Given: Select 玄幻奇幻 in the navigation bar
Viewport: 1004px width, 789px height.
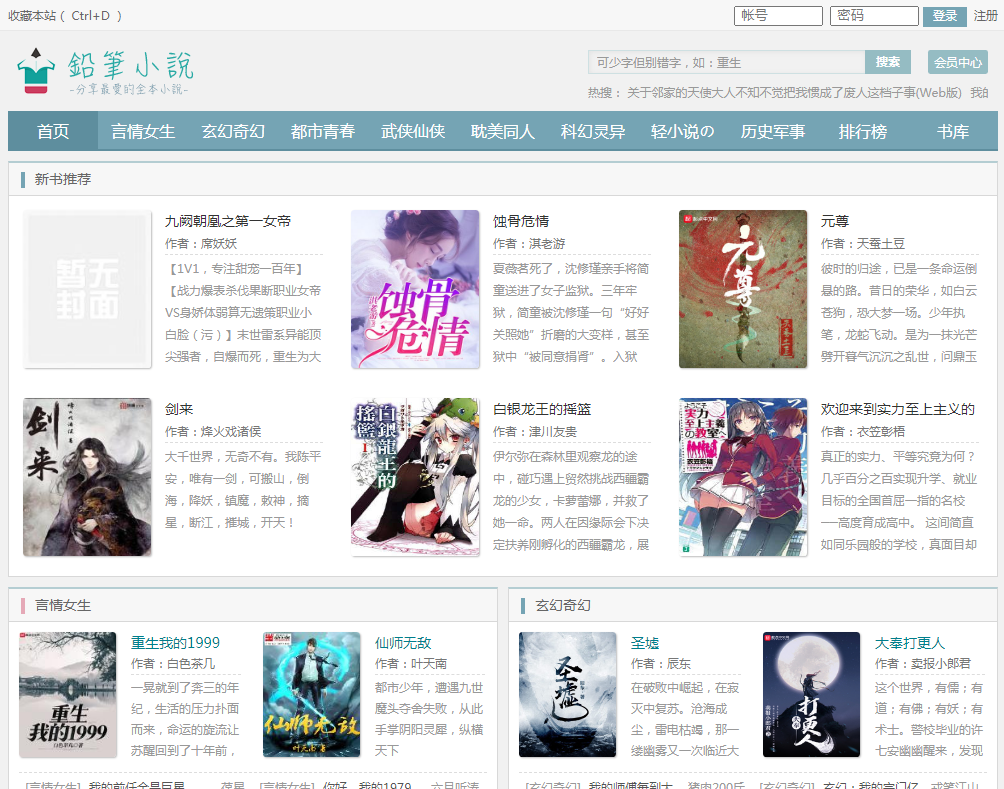Looking at the screenshot, I should click(x=233, y=131).
